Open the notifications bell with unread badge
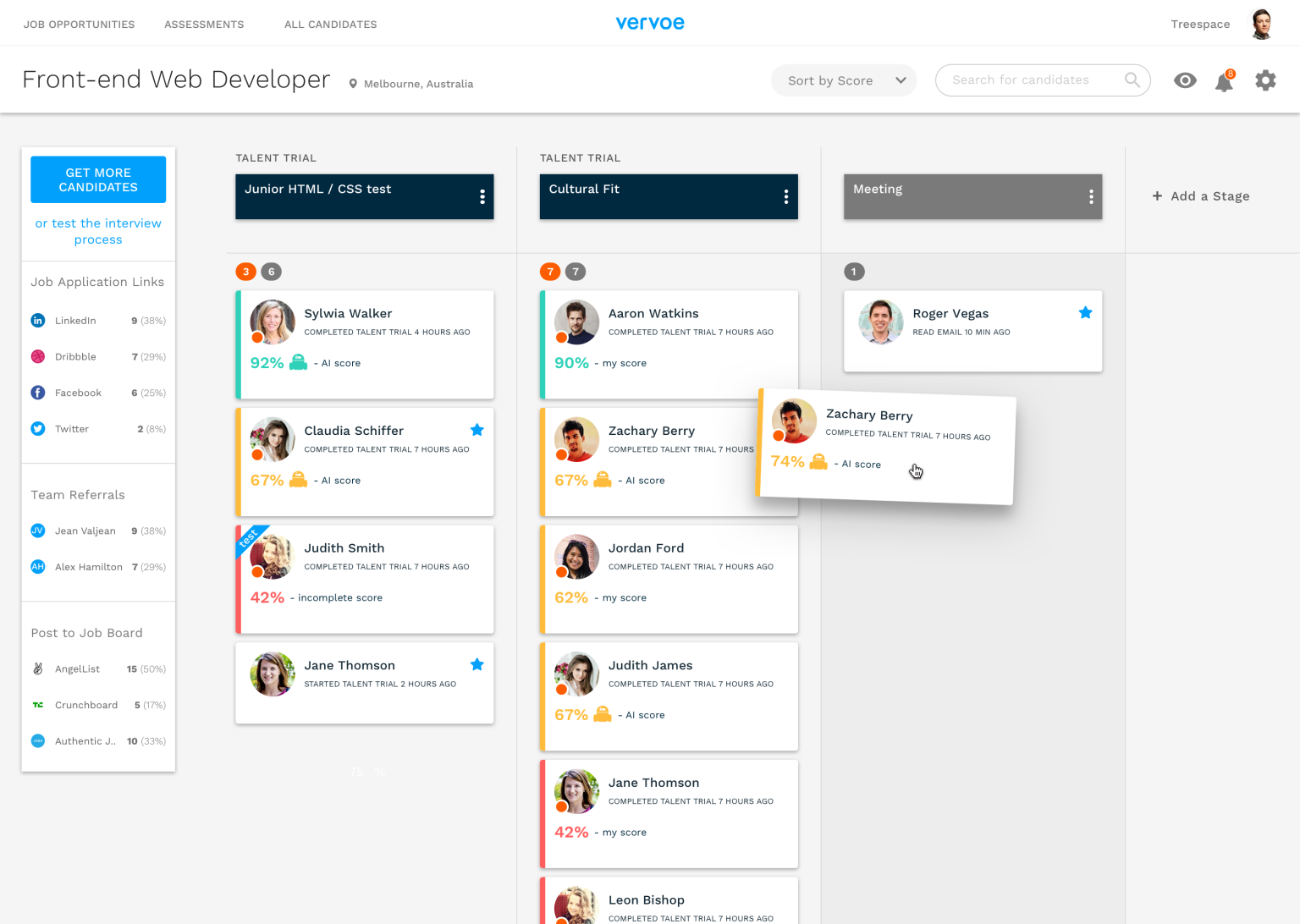This screenshot has width=1300, height=924. 1224,80
